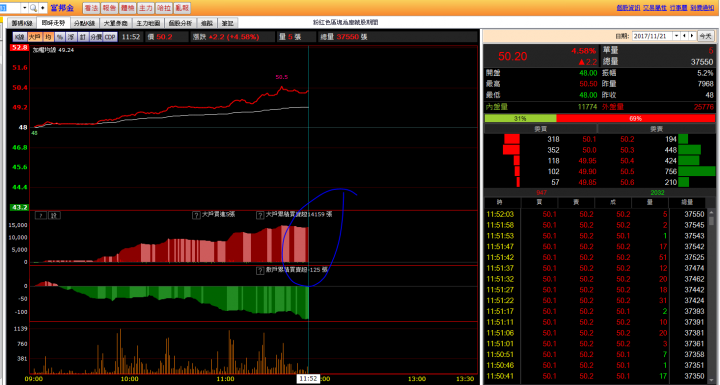
Task: Click the 11:50:41 trade row
Action: point(596,376)
